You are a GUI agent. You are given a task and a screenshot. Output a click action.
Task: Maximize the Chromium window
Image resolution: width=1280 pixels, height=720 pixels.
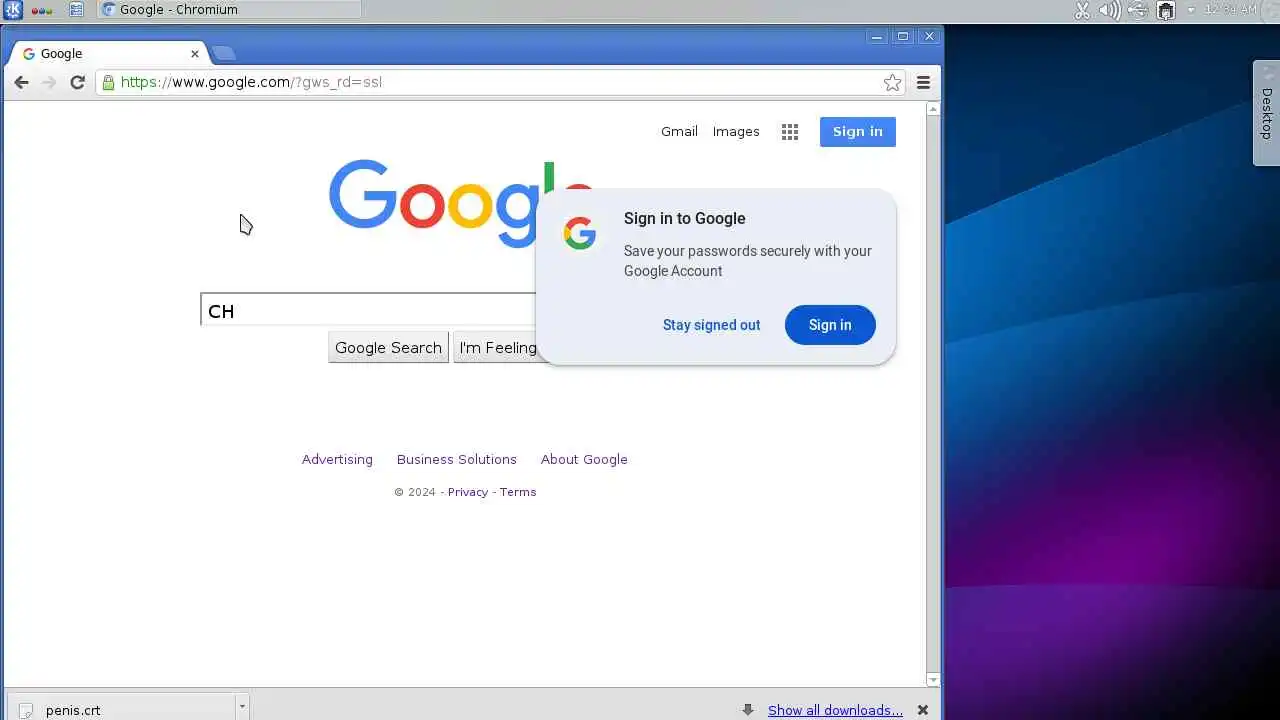point(903,36)
